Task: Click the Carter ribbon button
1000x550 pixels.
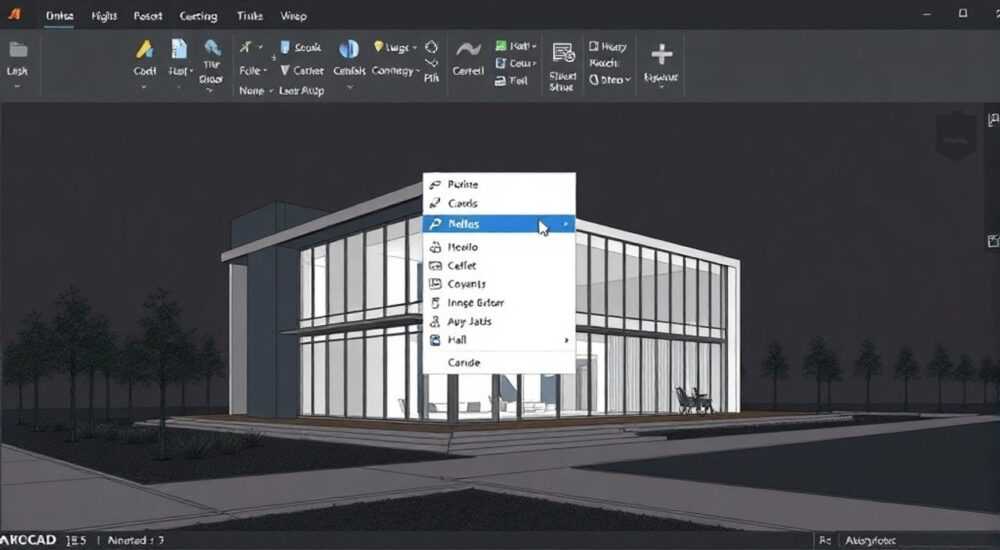Action: [x=302, y=71]
